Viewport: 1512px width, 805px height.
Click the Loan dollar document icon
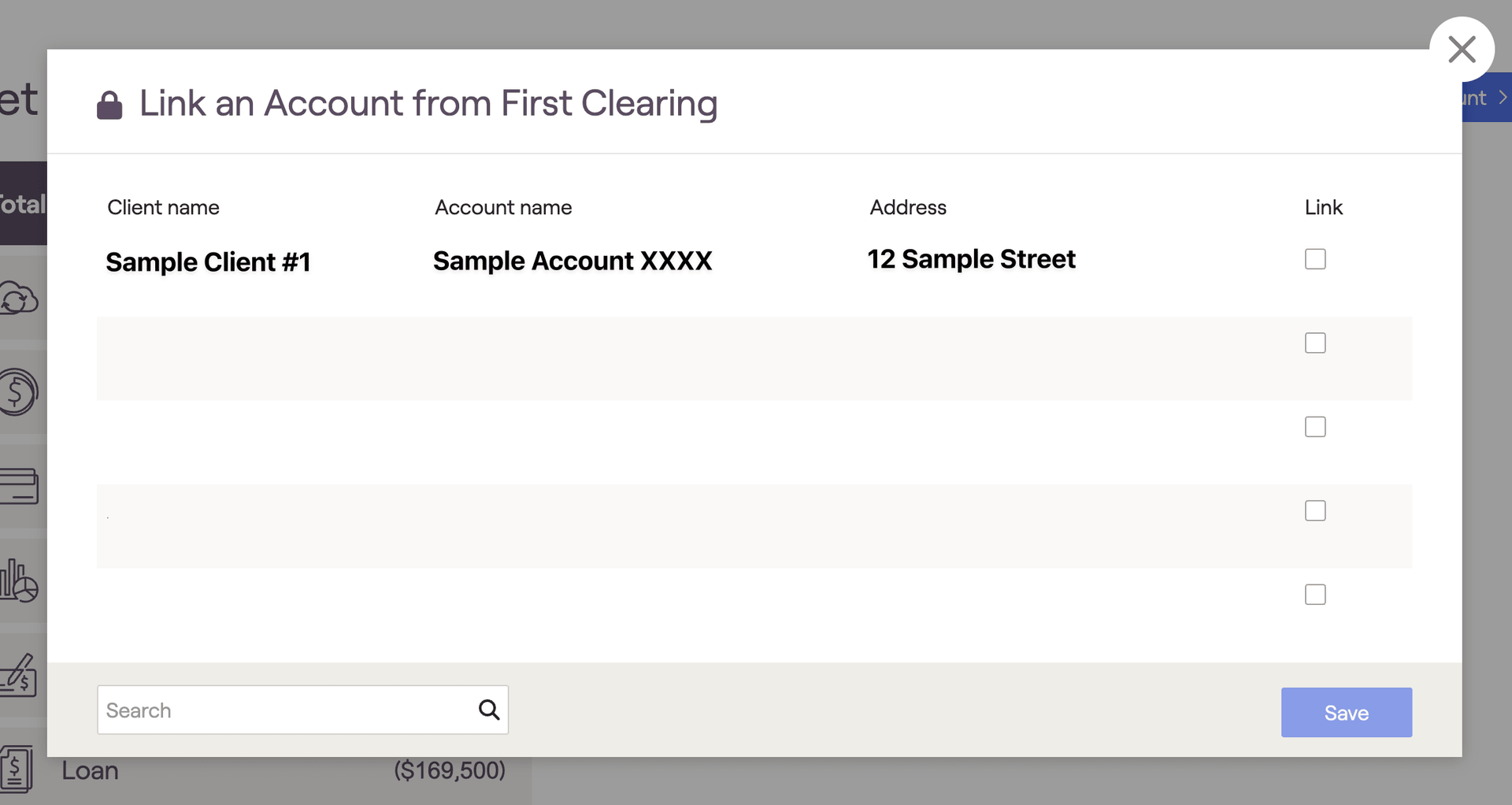(17, 770)
